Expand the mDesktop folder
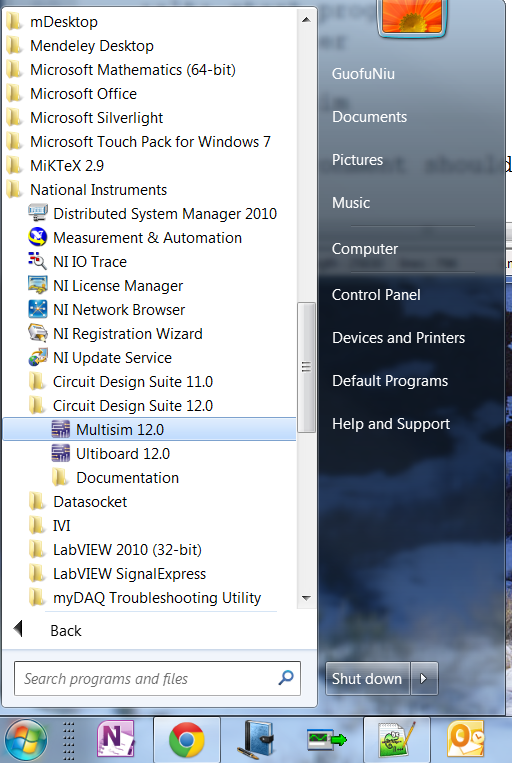This screenshot has height=763, width=512. point(52,22)
